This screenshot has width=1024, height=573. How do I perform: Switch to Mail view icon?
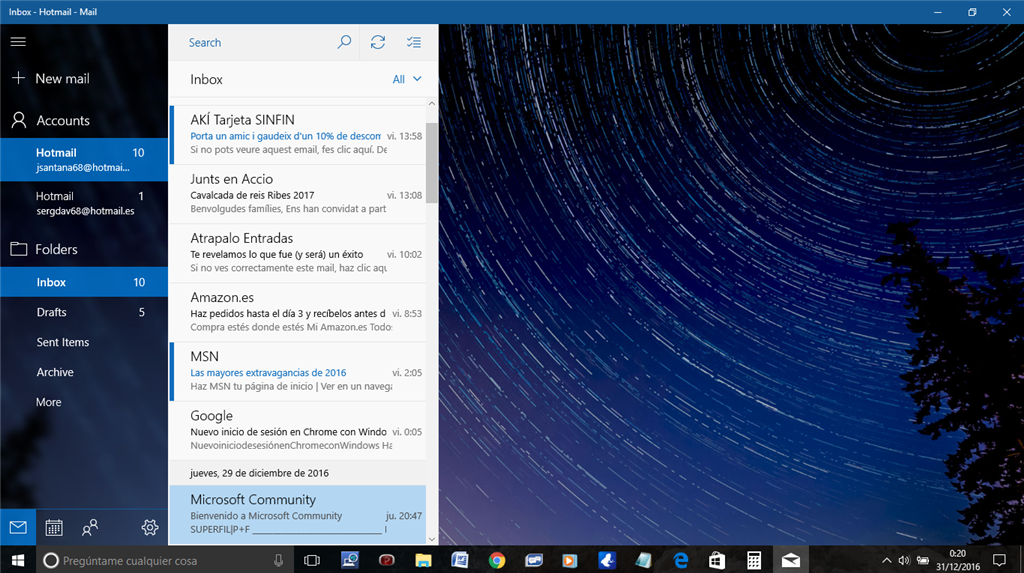tap(18, 527)
